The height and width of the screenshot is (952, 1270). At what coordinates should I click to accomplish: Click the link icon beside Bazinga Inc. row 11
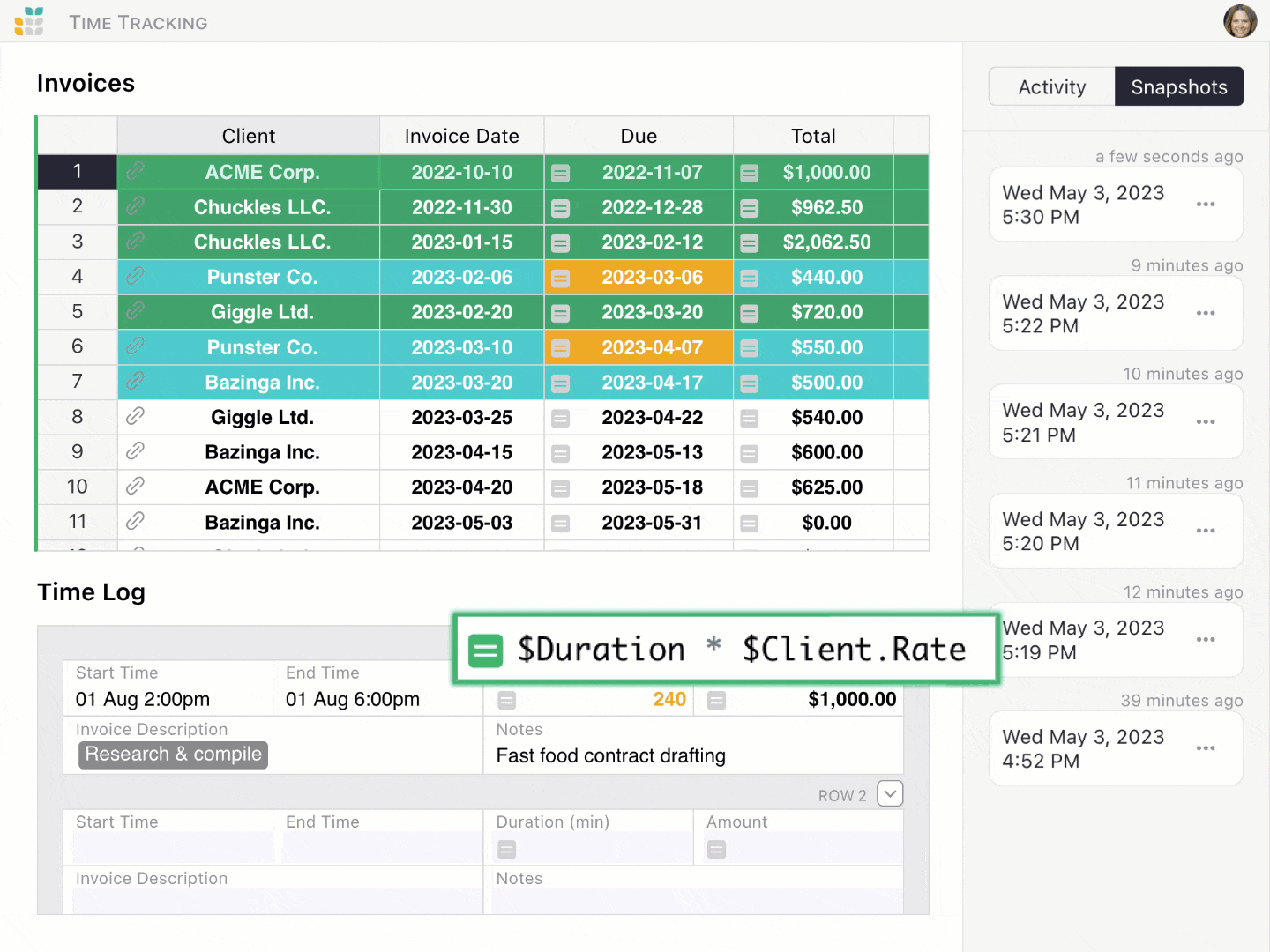tap(136, 522)
